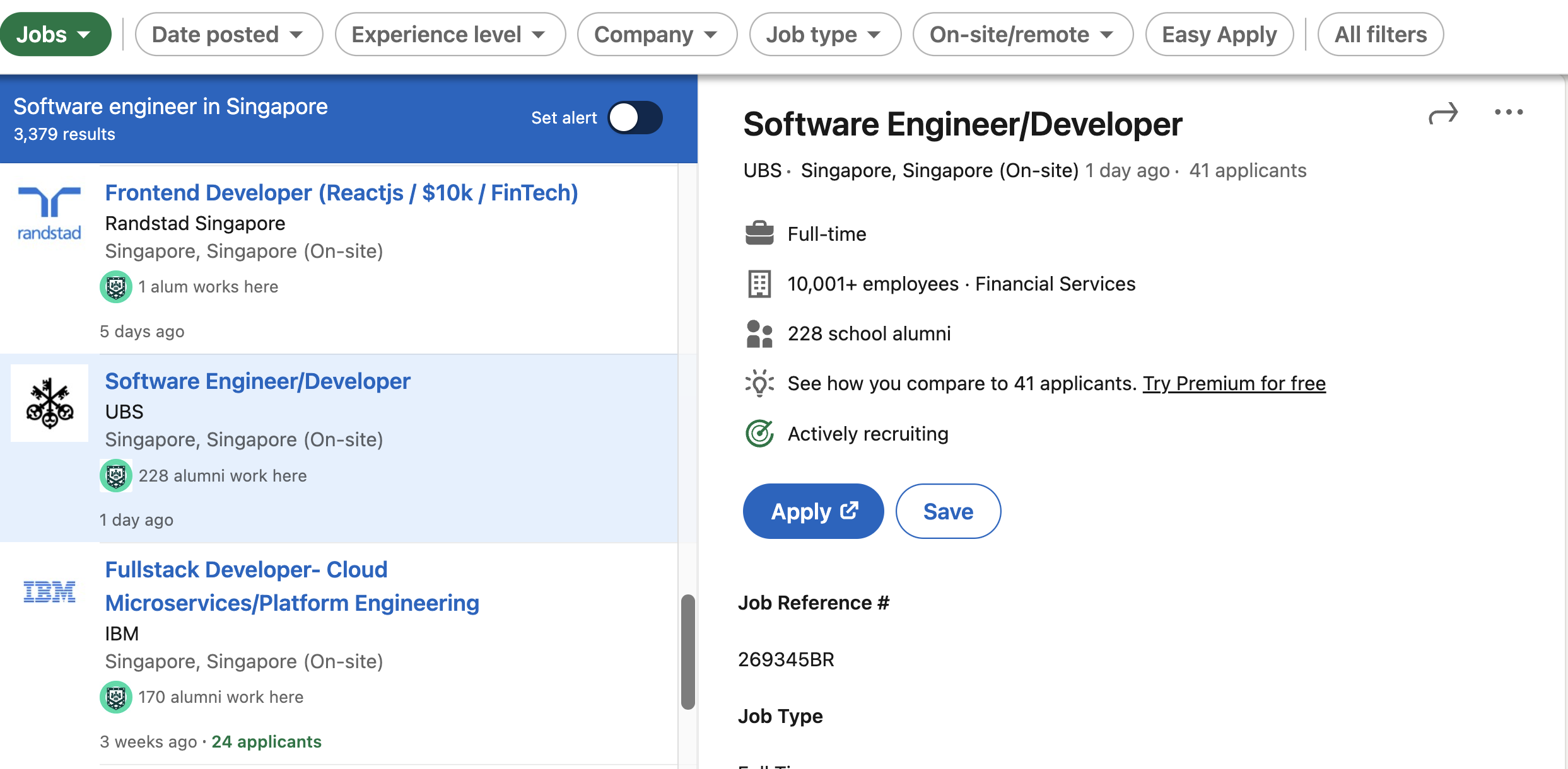Viewport: 1568px width, 769px height.
Task: Open the three-dot more options menu
Action: (x=1509, y=112)
